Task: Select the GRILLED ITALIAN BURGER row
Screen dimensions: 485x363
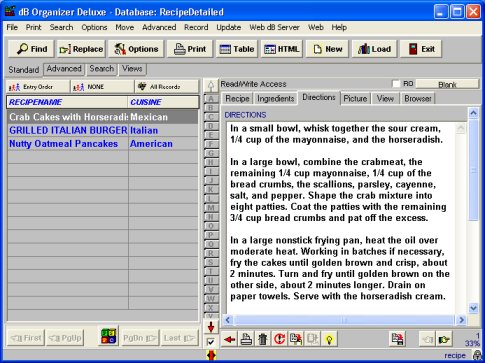Action: pyautogui.click(x=103, y=130)
